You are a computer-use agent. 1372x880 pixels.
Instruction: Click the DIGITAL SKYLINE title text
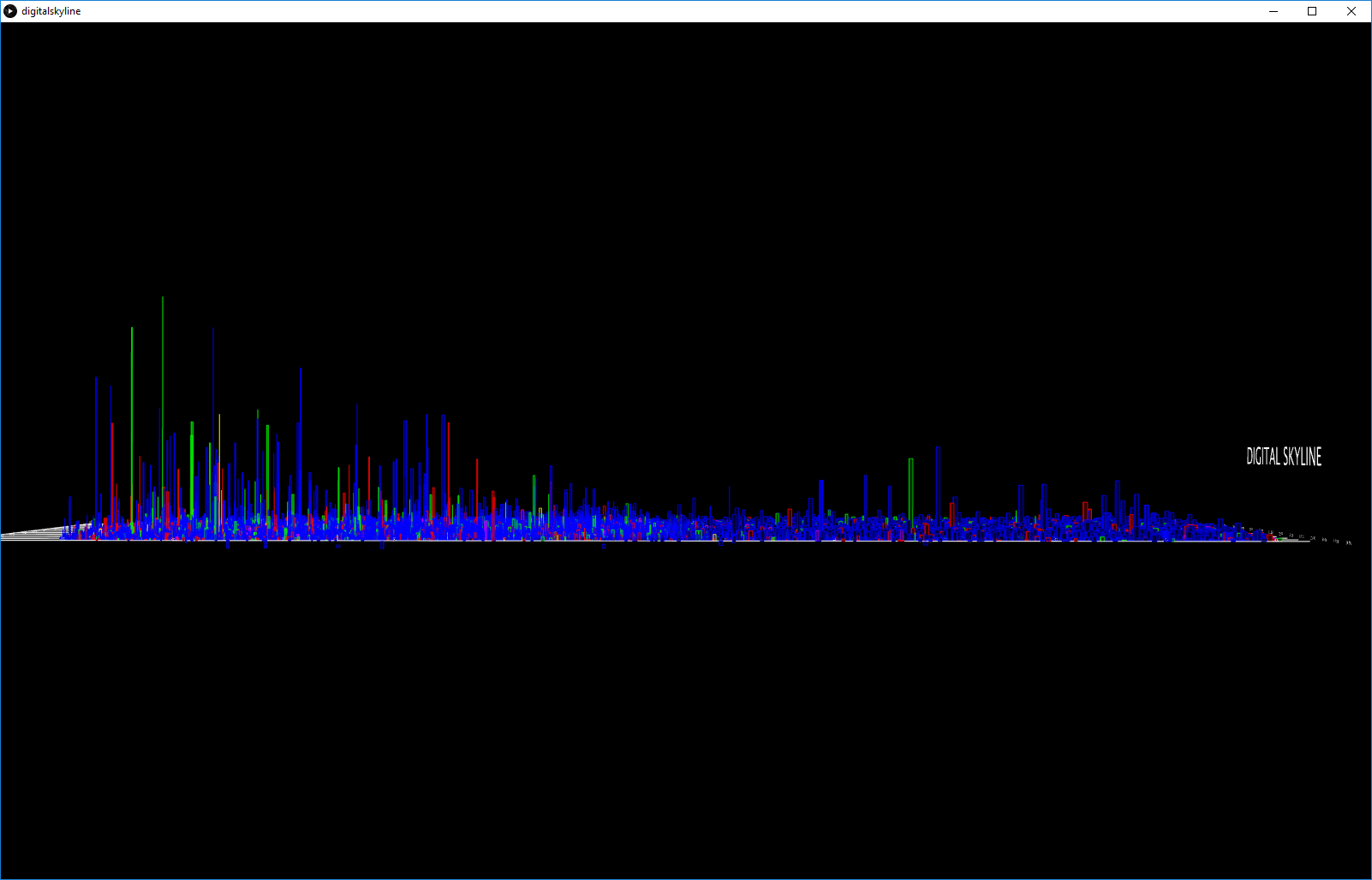(x=1283, y=457)
